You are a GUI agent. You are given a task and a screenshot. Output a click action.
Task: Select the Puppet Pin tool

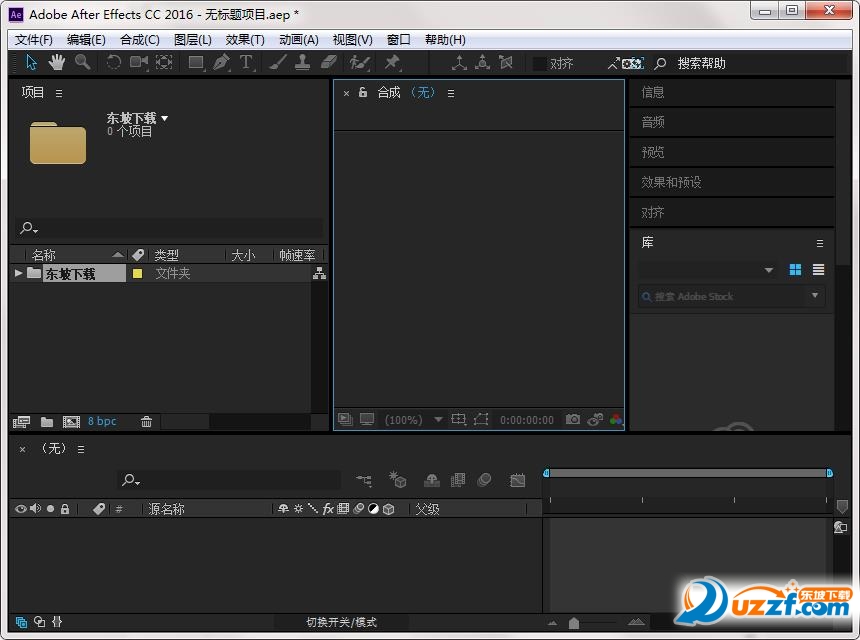coord(392,62)
